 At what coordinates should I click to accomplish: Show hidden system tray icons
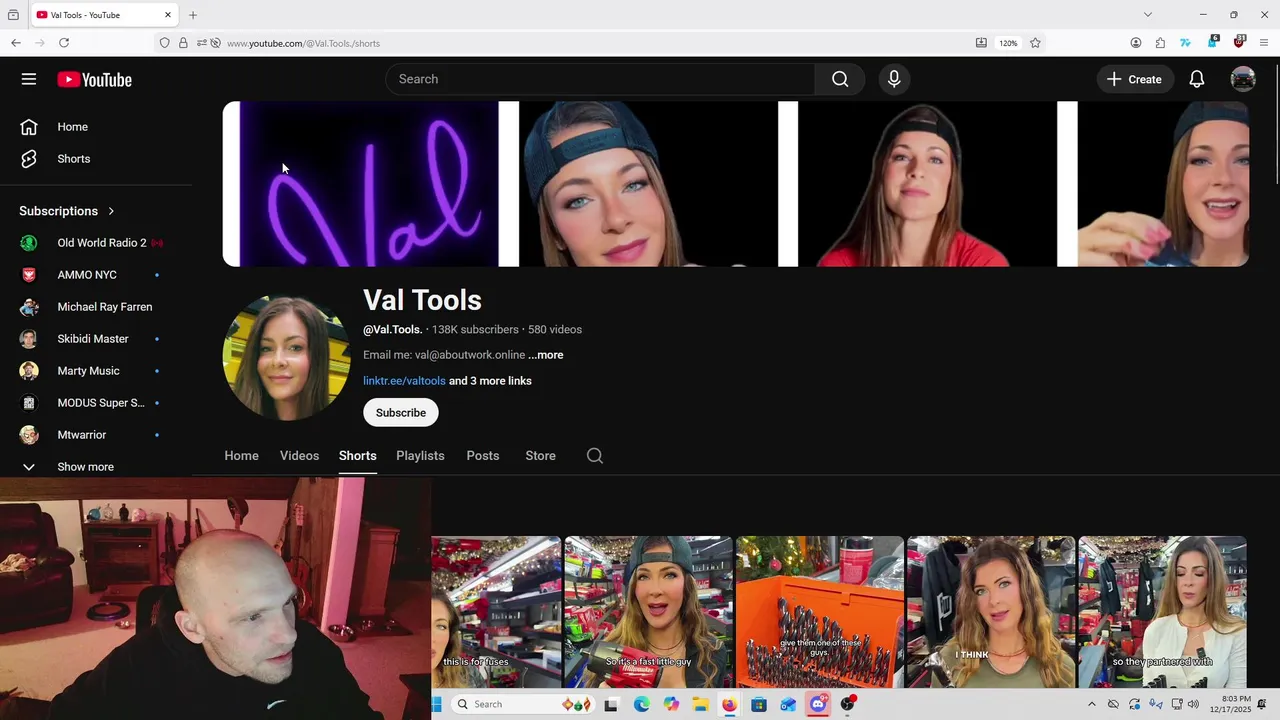pos(1092,704)
